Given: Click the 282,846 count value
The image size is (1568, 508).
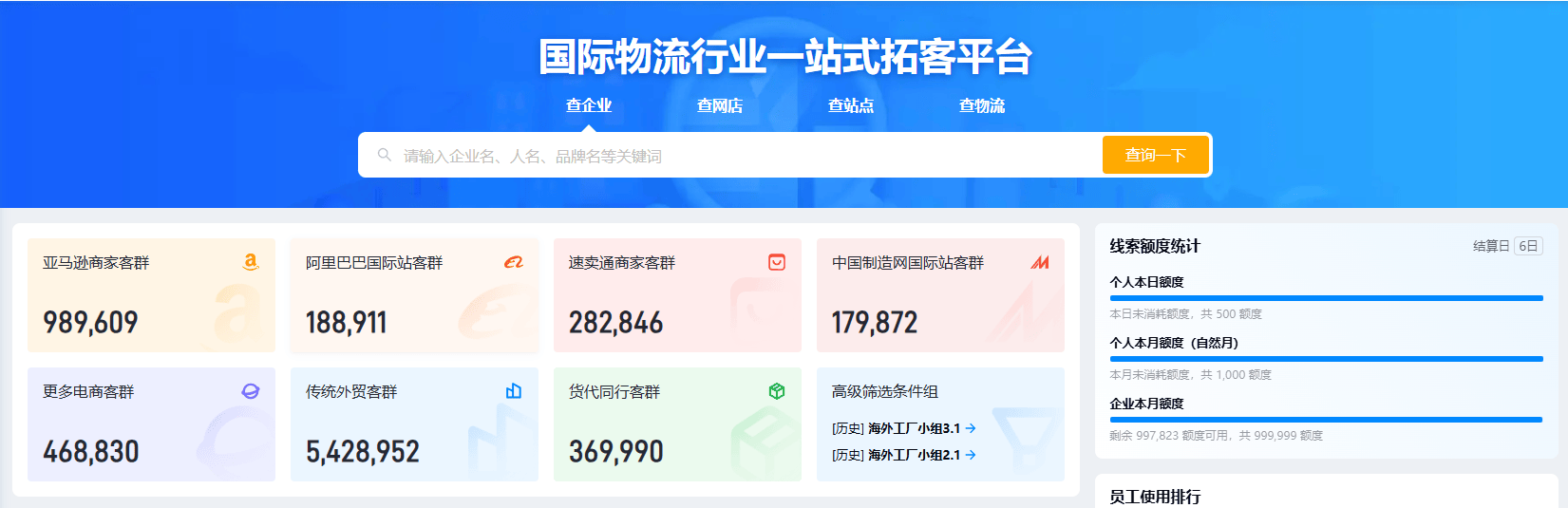Looking at the screenshot, I should (x=616, y=323).
